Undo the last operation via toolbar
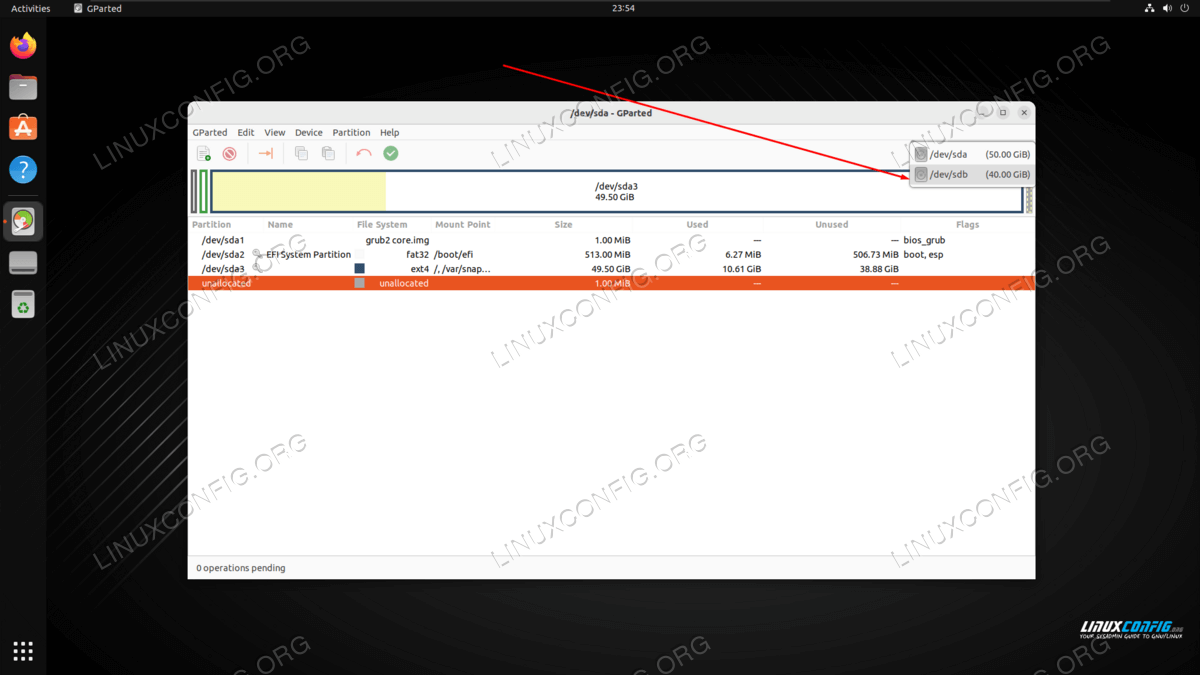 (364, 154)
